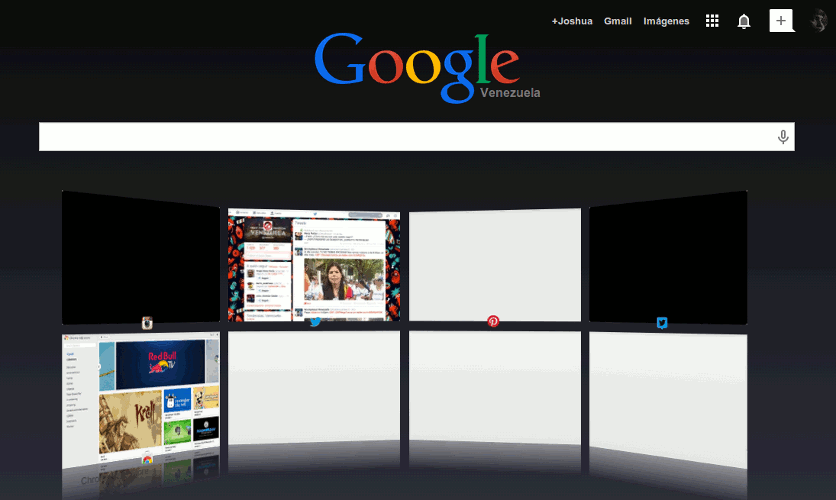Open the Pinterest tile thumbnail

coord(495,265)
